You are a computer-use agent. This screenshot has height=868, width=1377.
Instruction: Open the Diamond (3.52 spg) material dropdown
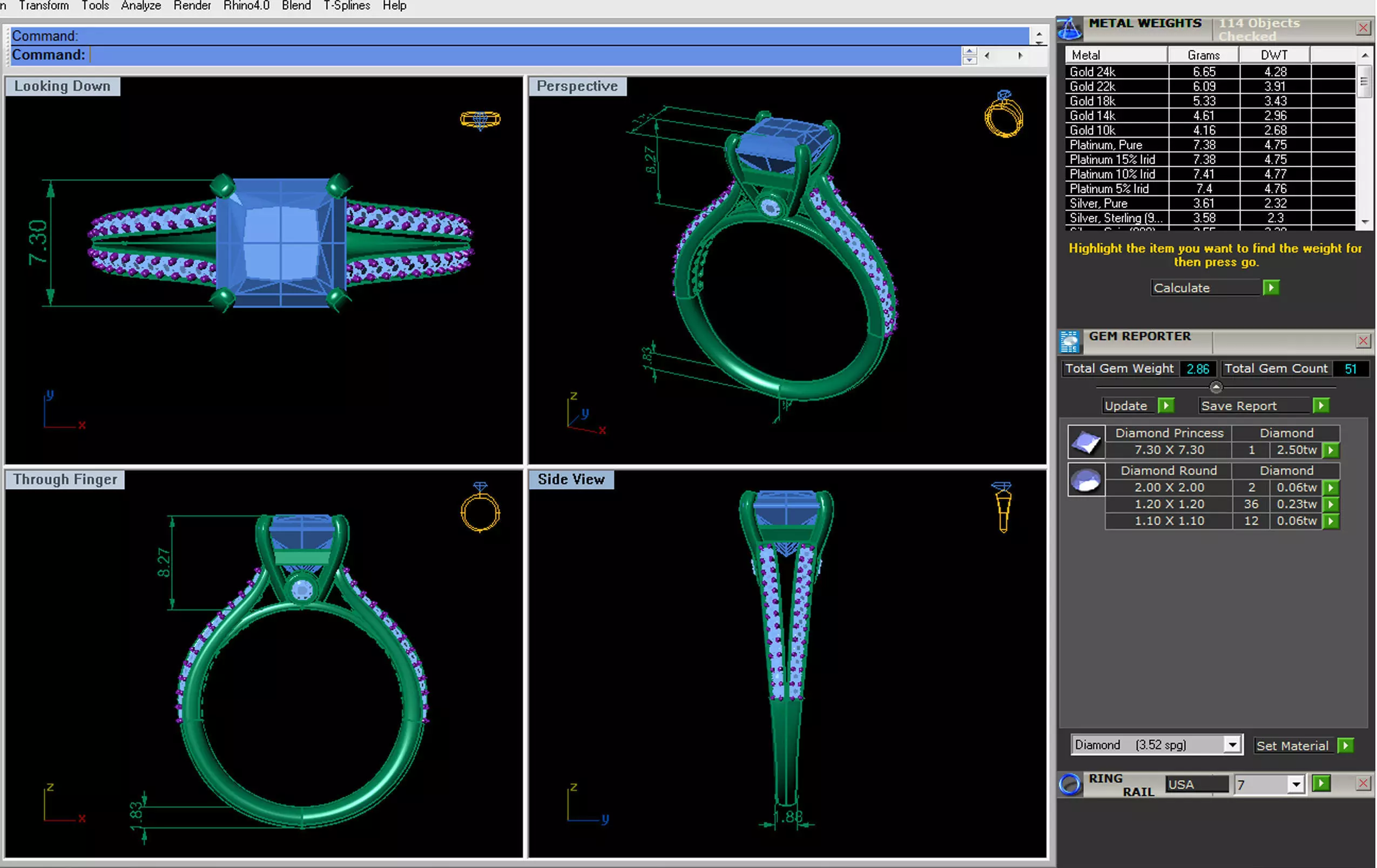tap(1232, 745)
